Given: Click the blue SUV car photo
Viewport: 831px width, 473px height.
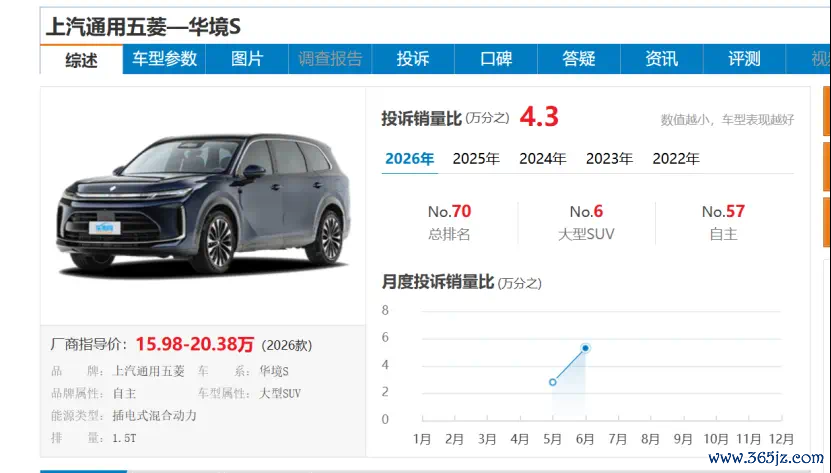Looking at the screenshot, I should 204,204.
